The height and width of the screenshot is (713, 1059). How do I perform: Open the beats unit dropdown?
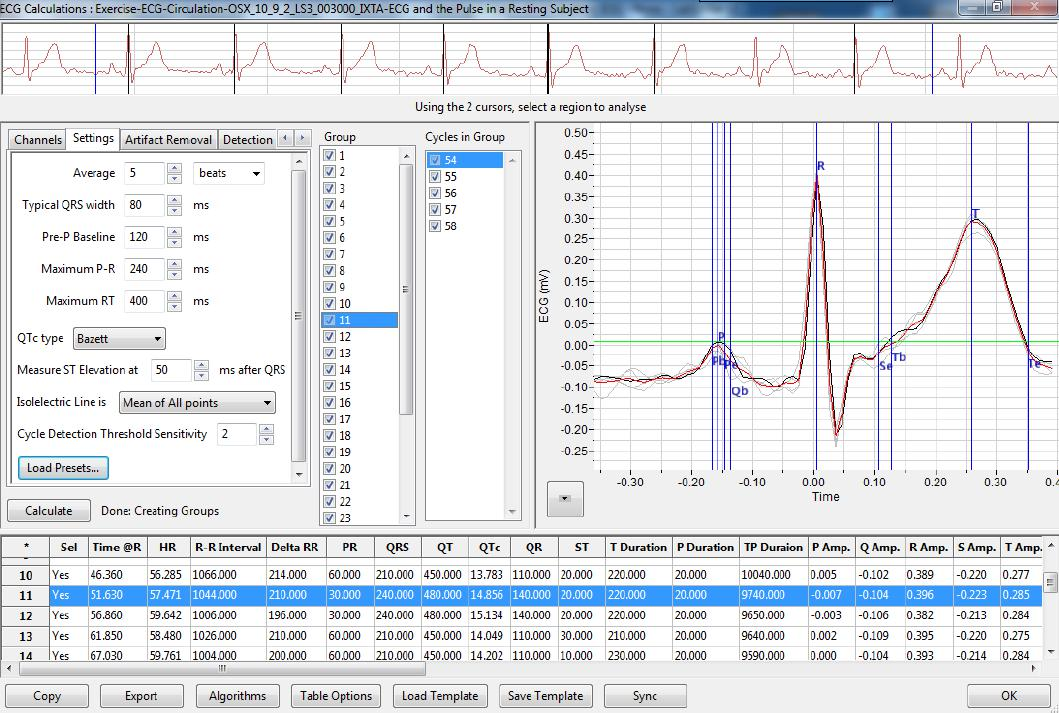tap(228, 173)
